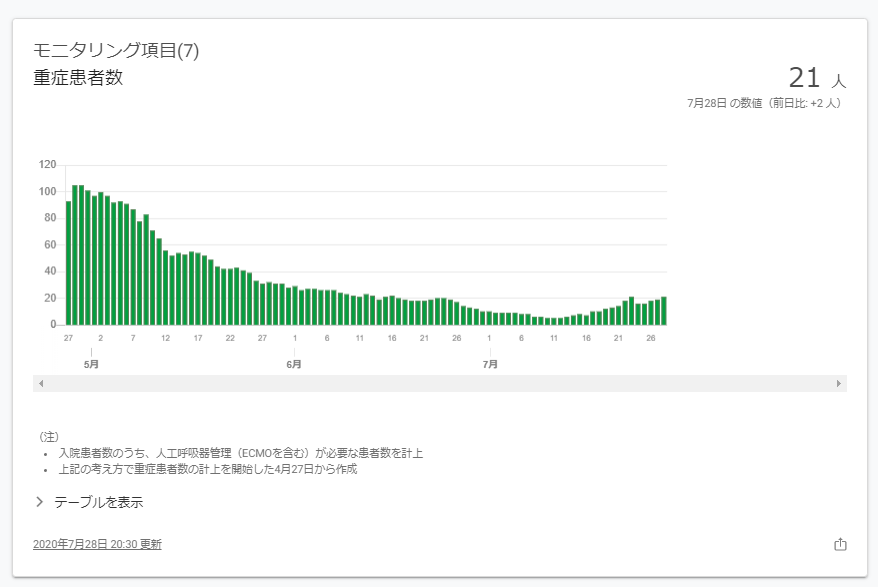
Task: Click the 120 y-axis label
Action: point(48,165)
